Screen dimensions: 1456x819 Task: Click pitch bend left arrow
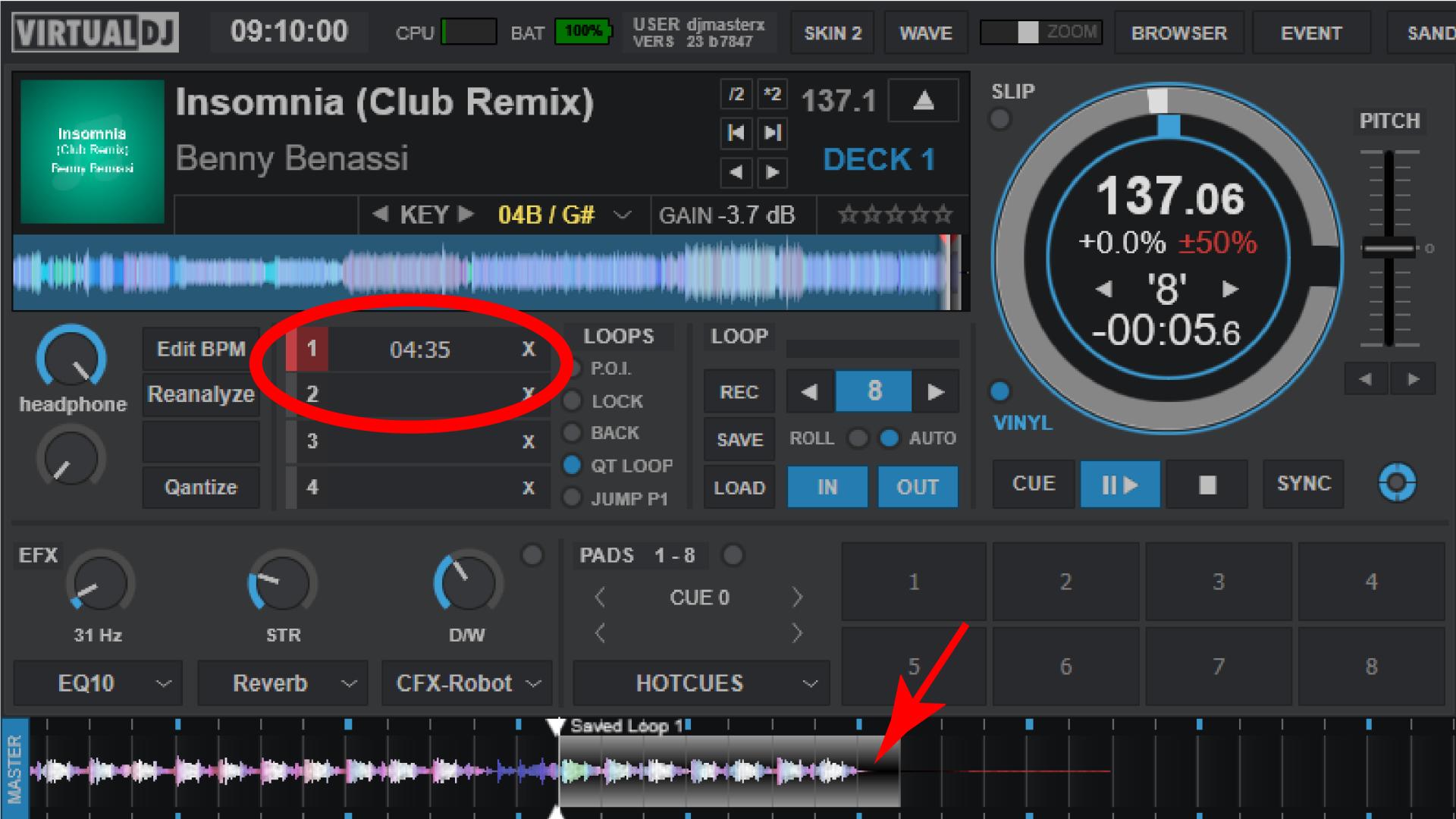coord(1366,378)
